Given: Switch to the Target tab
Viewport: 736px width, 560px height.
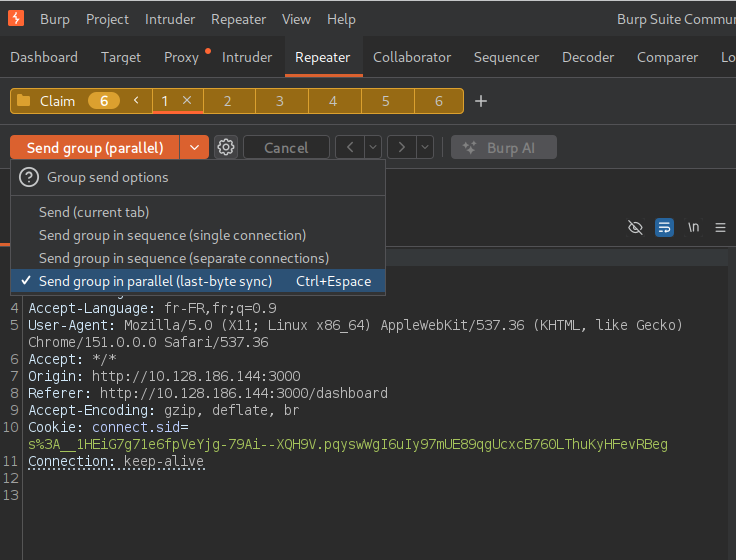Looking at the screenshot, I should coord(121,57).
